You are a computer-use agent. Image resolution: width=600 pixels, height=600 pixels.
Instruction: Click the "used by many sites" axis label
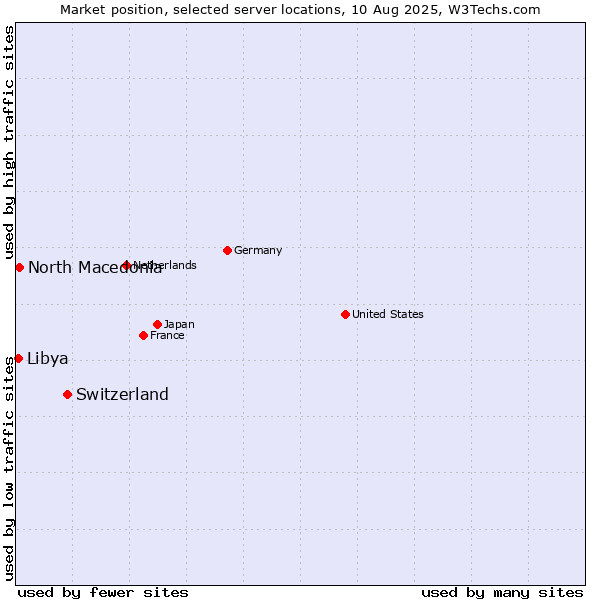pos(502,593)
